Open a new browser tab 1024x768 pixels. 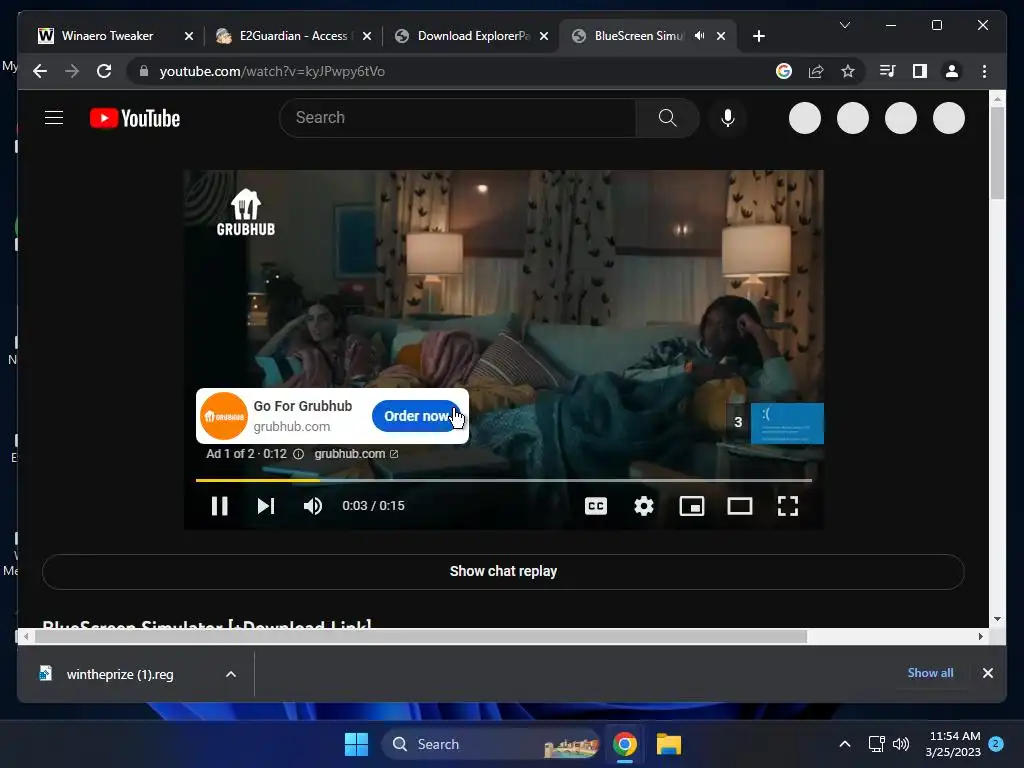click(x=758, y=36)
